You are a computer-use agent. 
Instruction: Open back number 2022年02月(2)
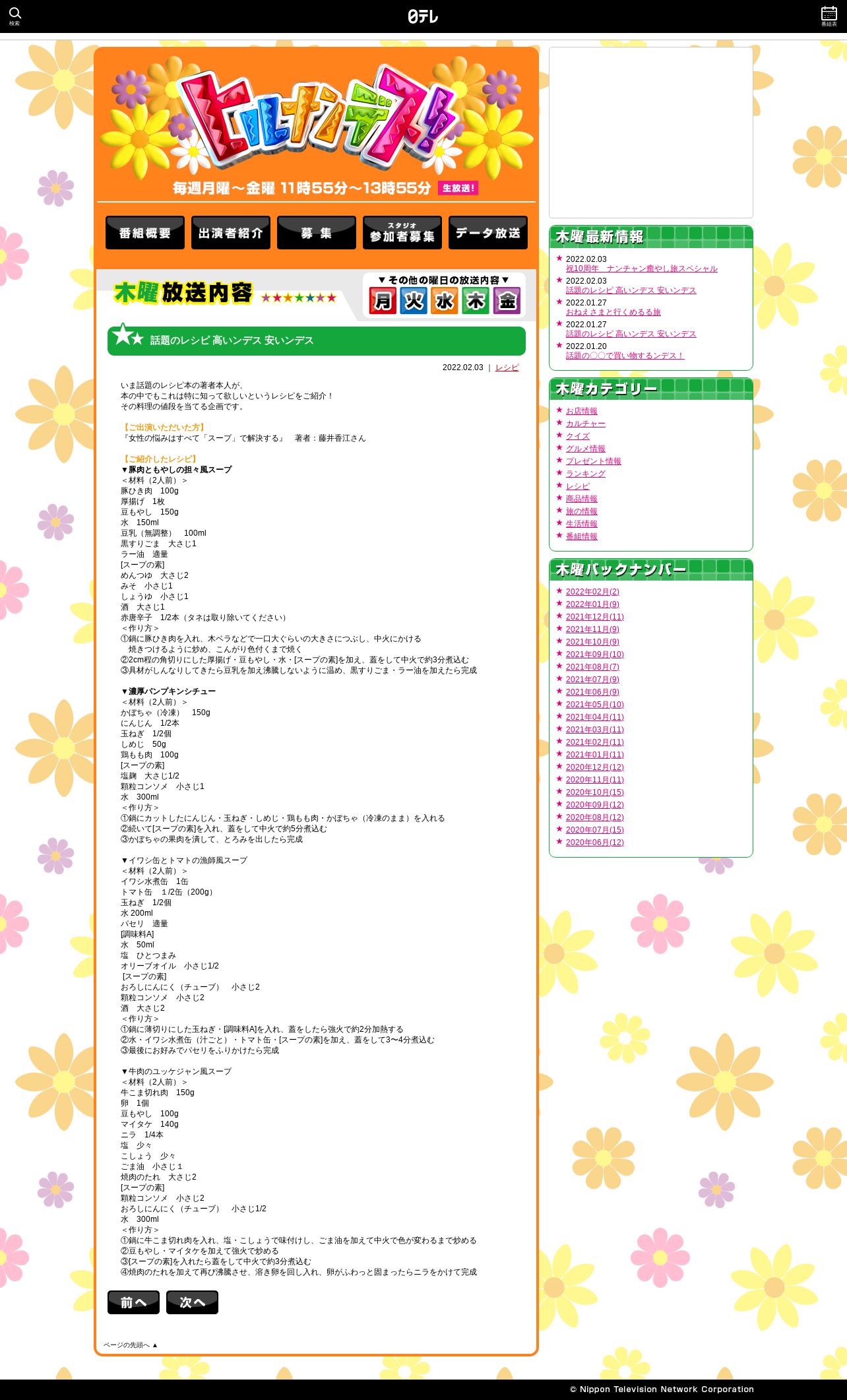tap(592, 592)
